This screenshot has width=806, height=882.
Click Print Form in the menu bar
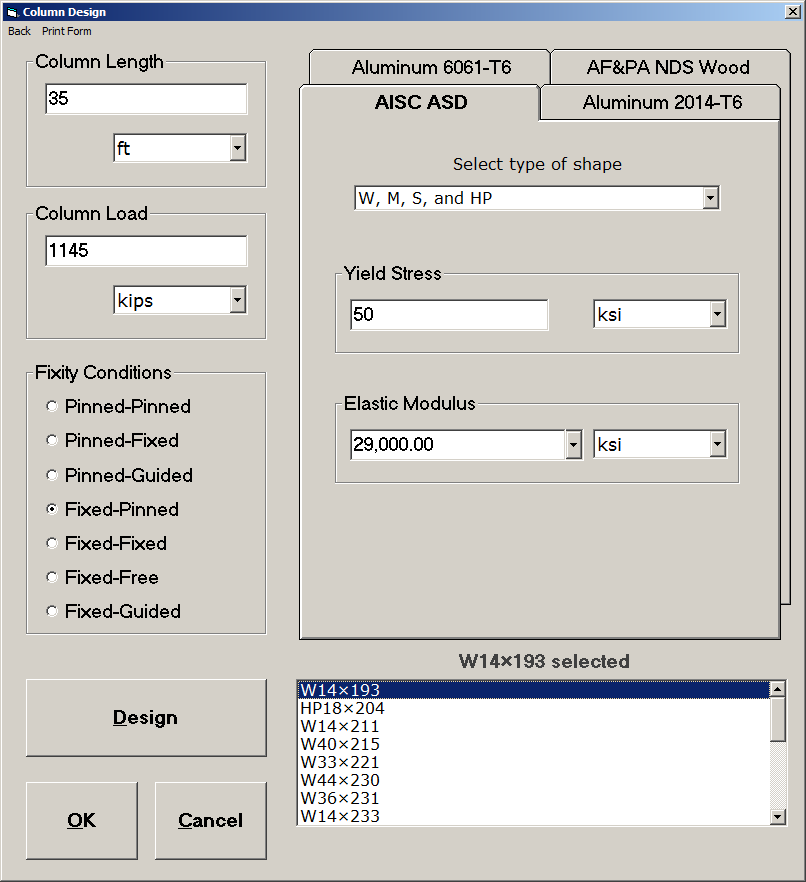[66, 31]
